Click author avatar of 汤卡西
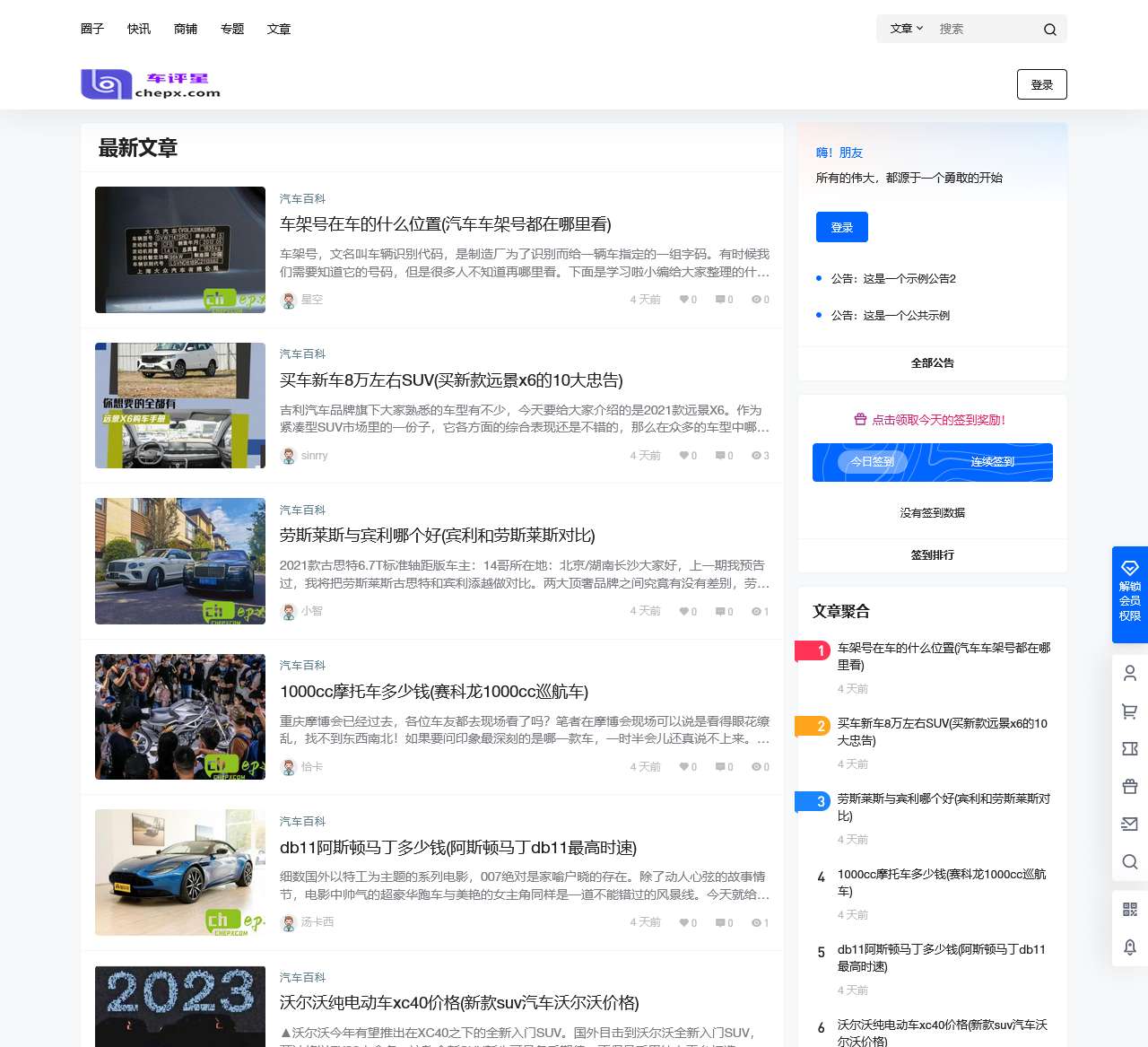Image resolution: width=1148 pixels, height=1047 pixels. (x=289, y=923)
